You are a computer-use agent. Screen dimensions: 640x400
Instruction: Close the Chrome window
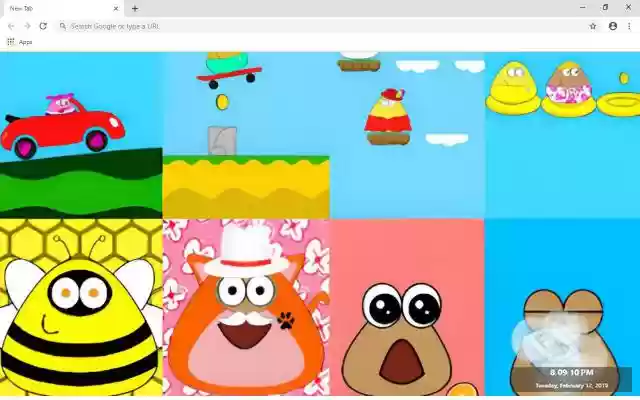628,7
